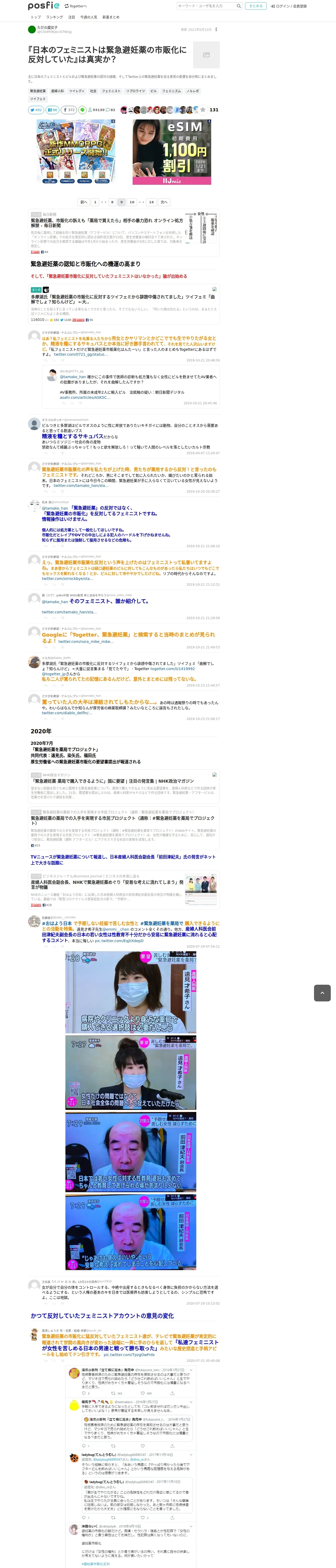Go to page 1 in pagination
Screen dimensions: 336x1568
tap(95, 202)
